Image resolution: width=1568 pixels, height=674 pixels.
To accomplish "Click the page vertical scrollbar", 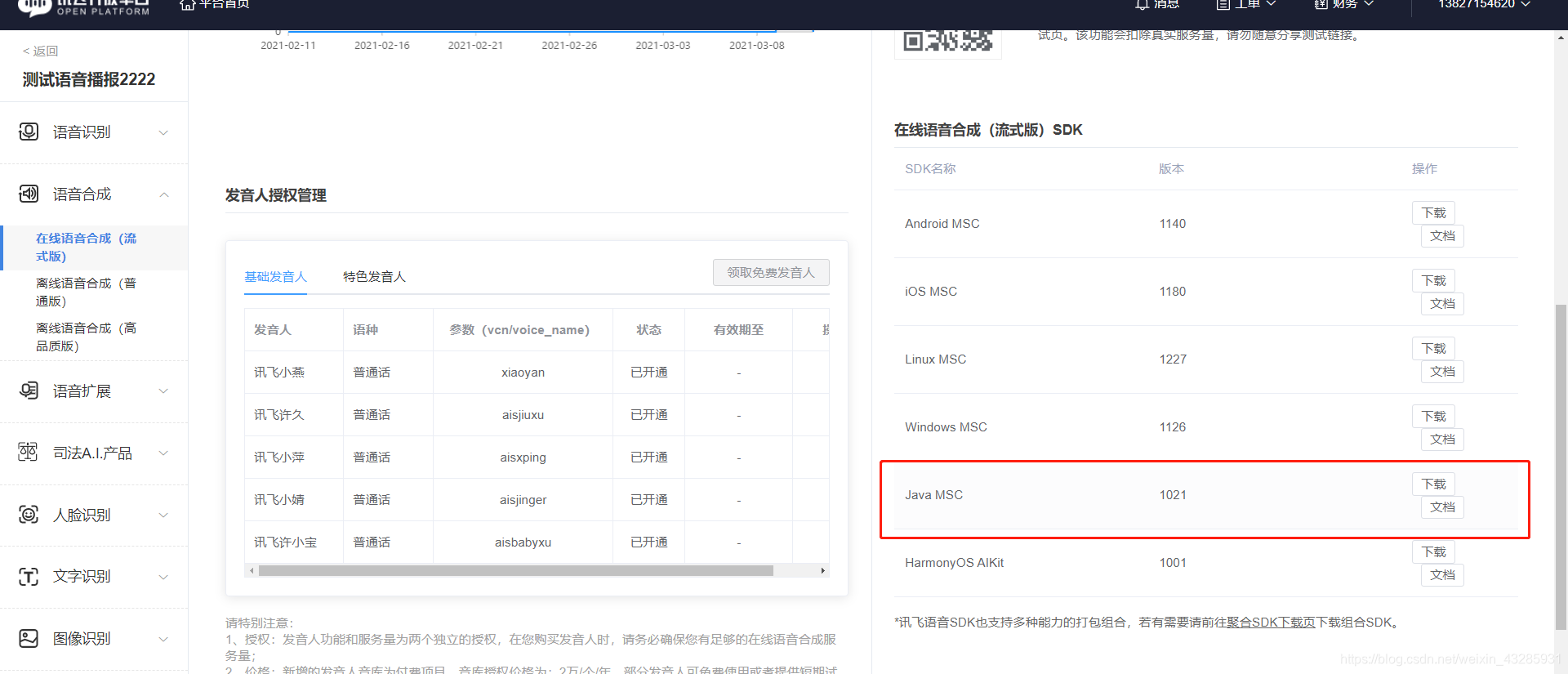I will [1561, 466].
